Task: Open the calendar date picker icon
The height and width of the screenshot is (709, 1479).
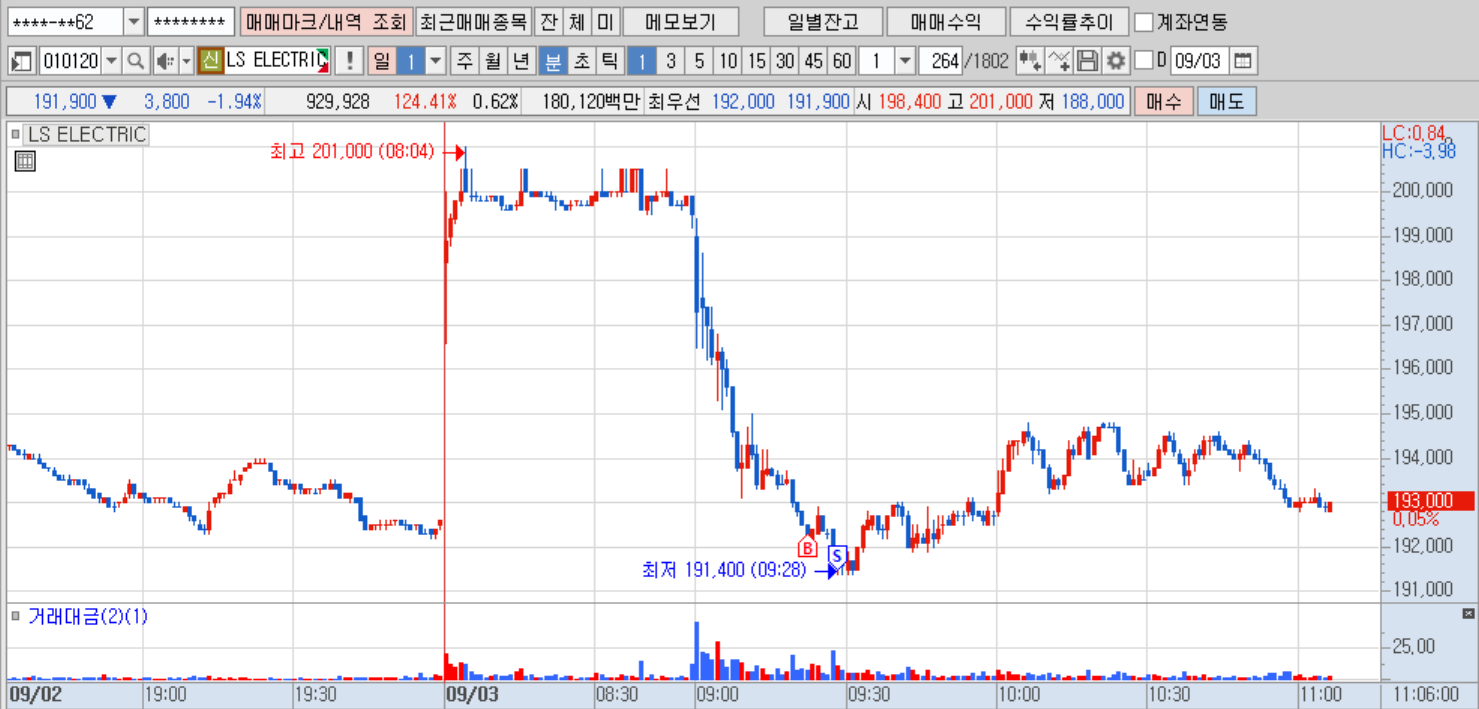Action: (x=1242, y=61)
